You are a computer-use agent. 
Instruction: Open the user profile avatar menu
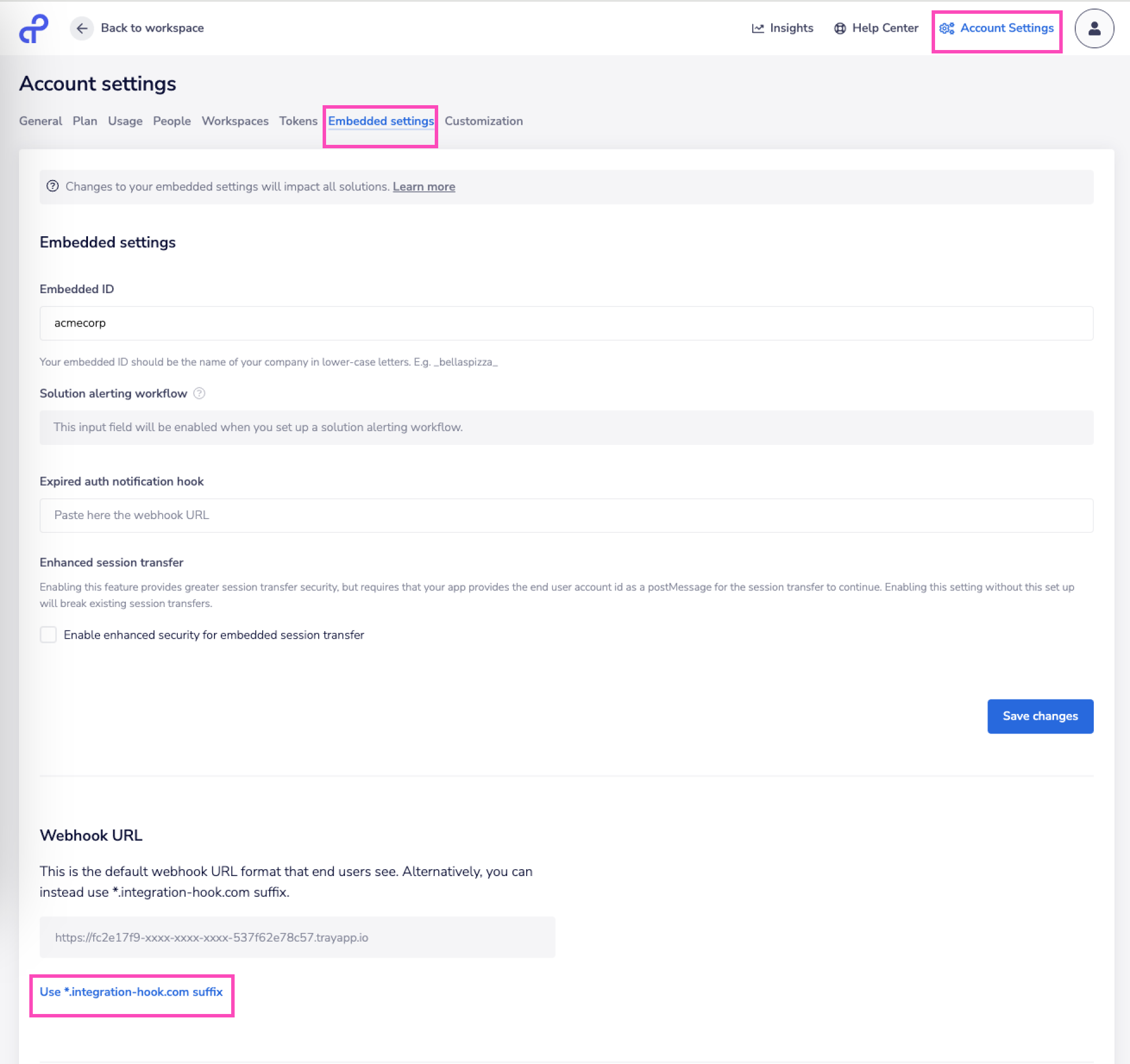1094,28
